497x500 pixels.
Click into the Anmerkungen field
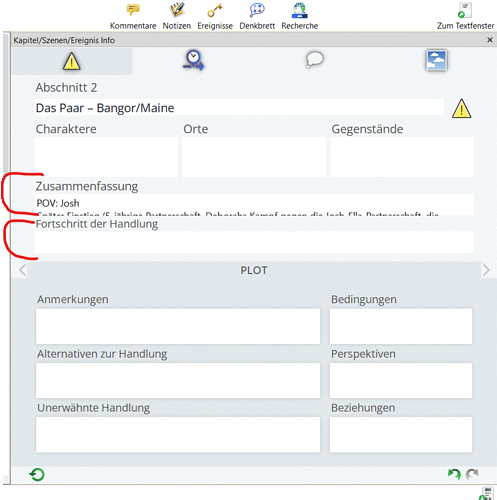click(178, 326)
